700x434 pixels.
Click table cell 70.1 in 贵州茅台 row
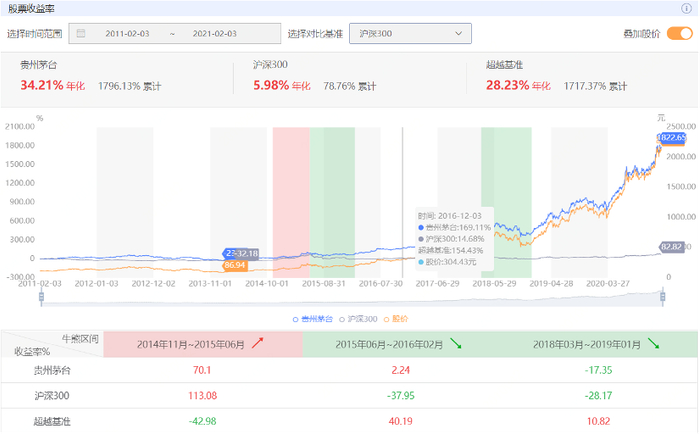(x=202, y=370)
